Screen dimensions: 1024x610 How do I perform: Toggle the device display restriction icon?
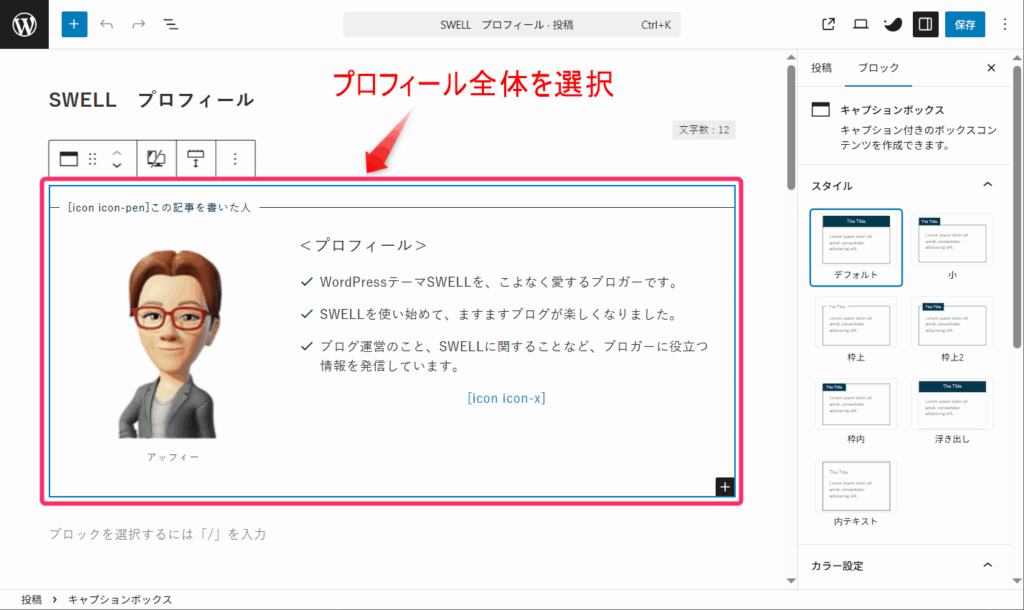click(x=156, y=159)
